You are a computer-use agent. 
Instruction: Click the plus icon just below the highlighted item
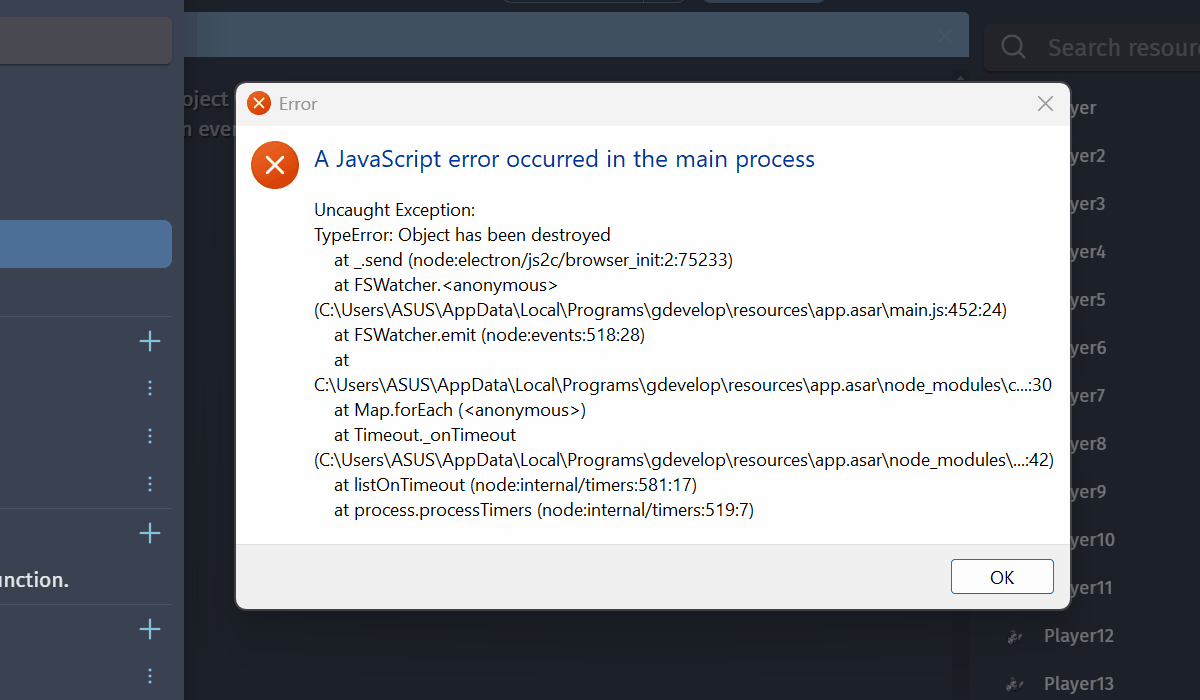point(150,342)
